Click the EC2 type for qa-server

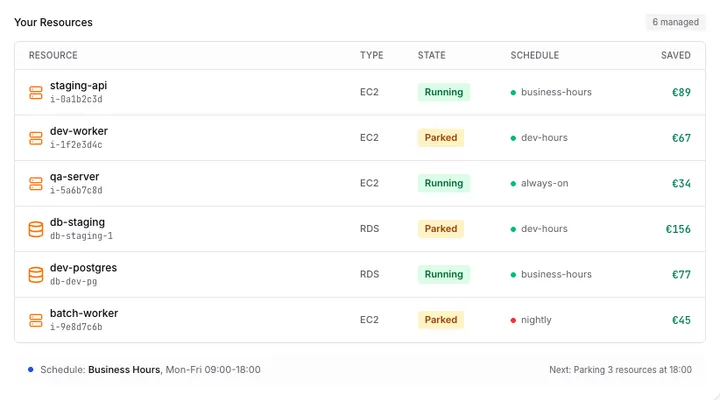[x=369, y=183]
